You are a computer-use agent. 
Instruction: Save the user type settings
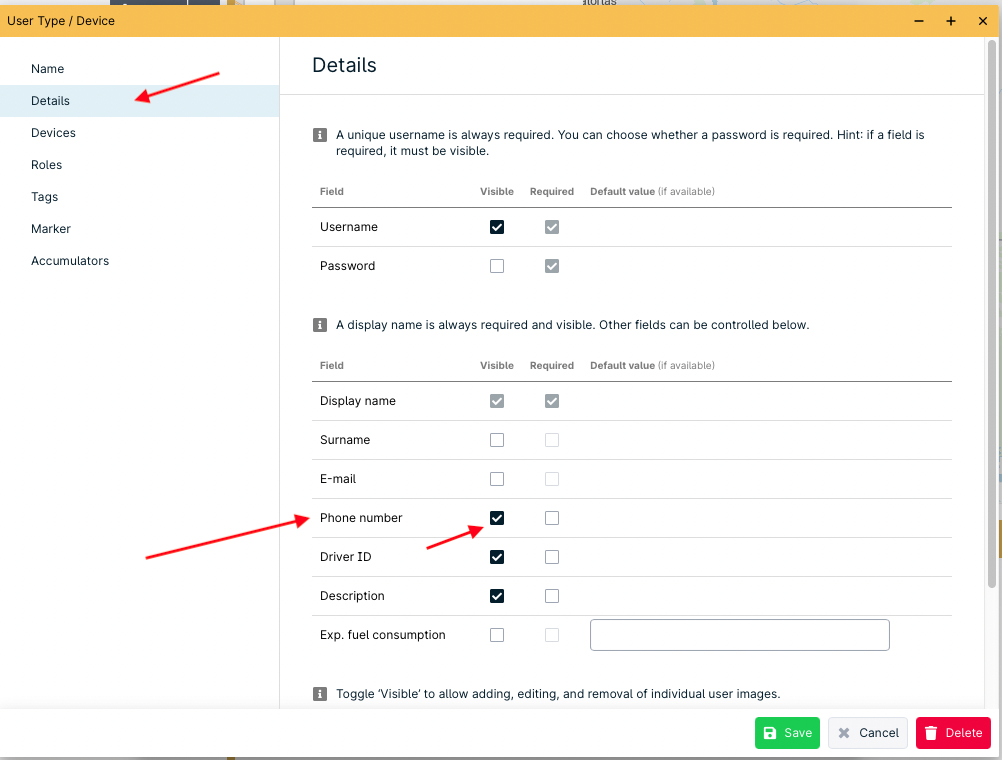pyautogui.click(x=787, y=733)
